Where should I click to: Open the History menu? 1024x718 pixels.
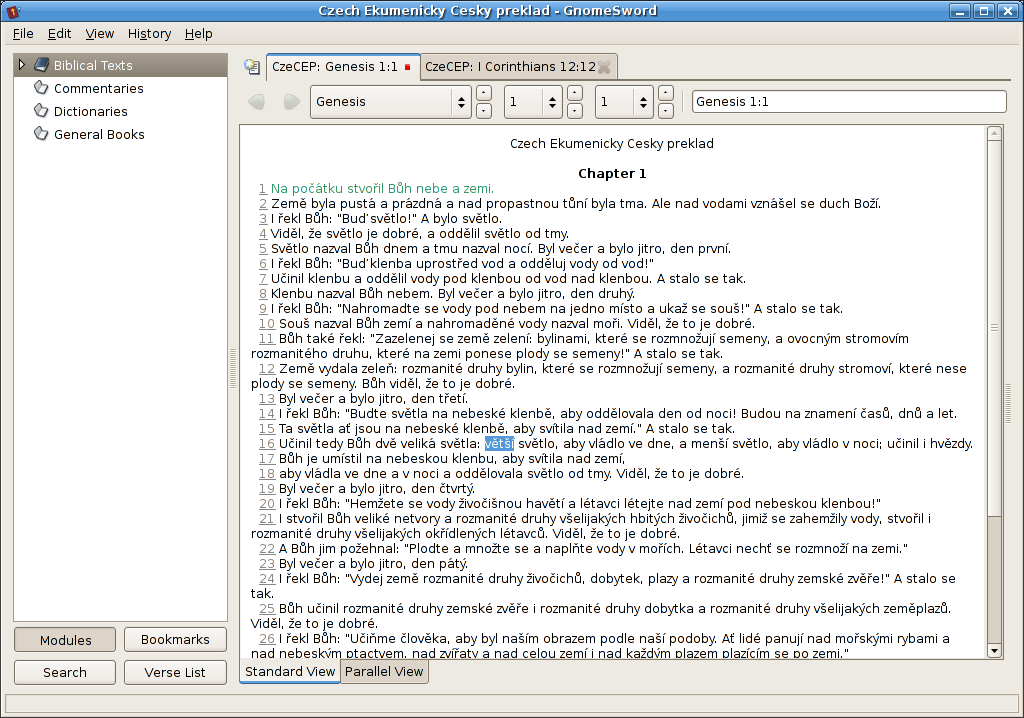[150, 34]
